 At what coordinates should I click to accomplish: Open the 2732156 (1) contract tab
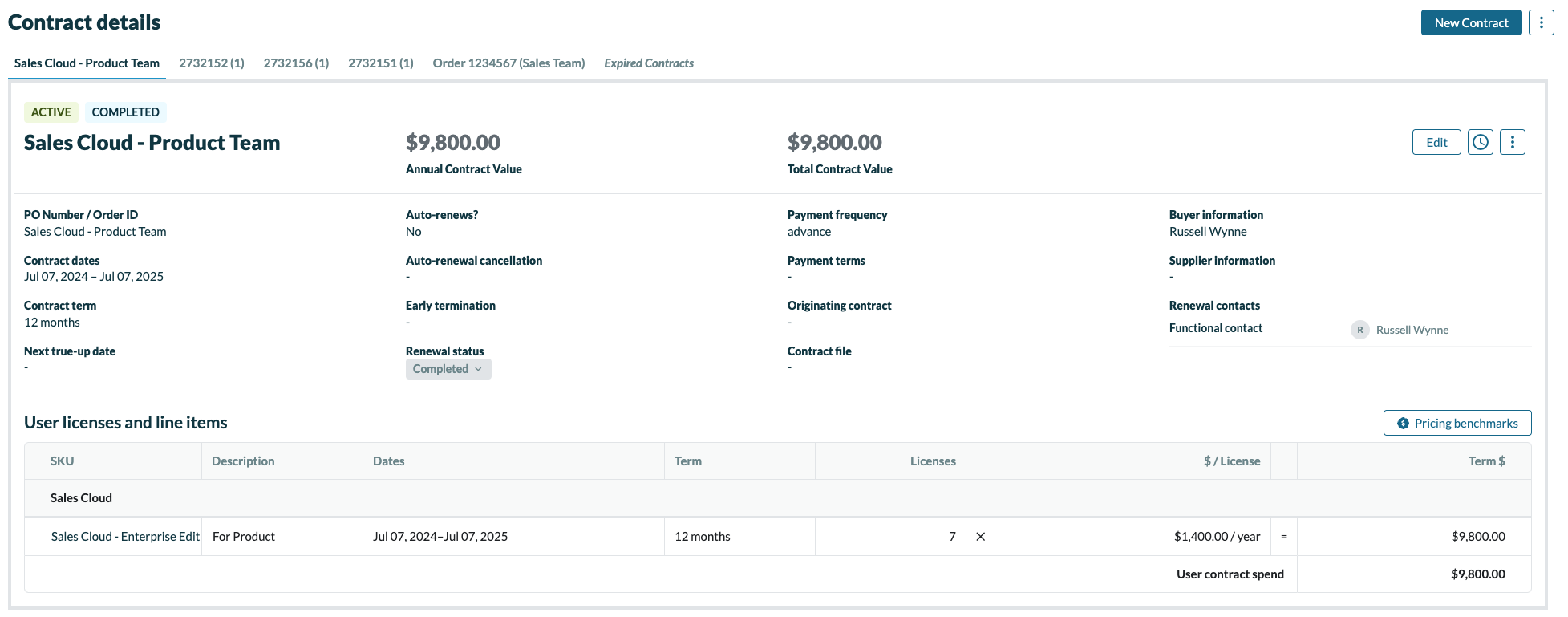click(x=296, y=63)
